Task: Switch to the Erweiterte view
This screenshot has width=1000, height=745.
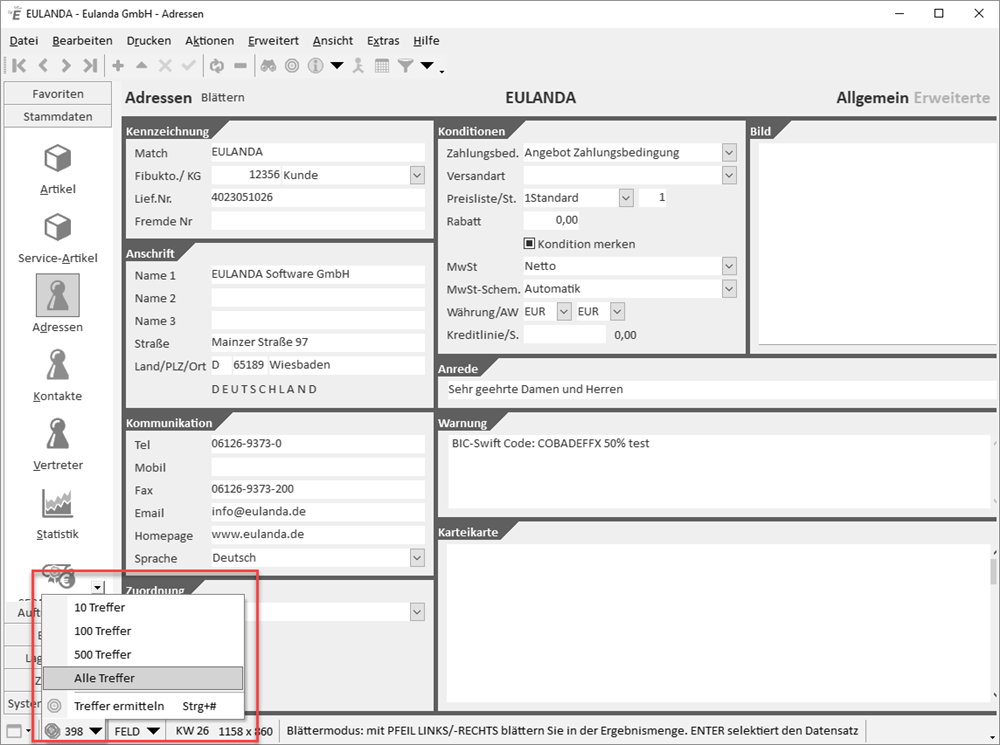Action: click(952, 98)
